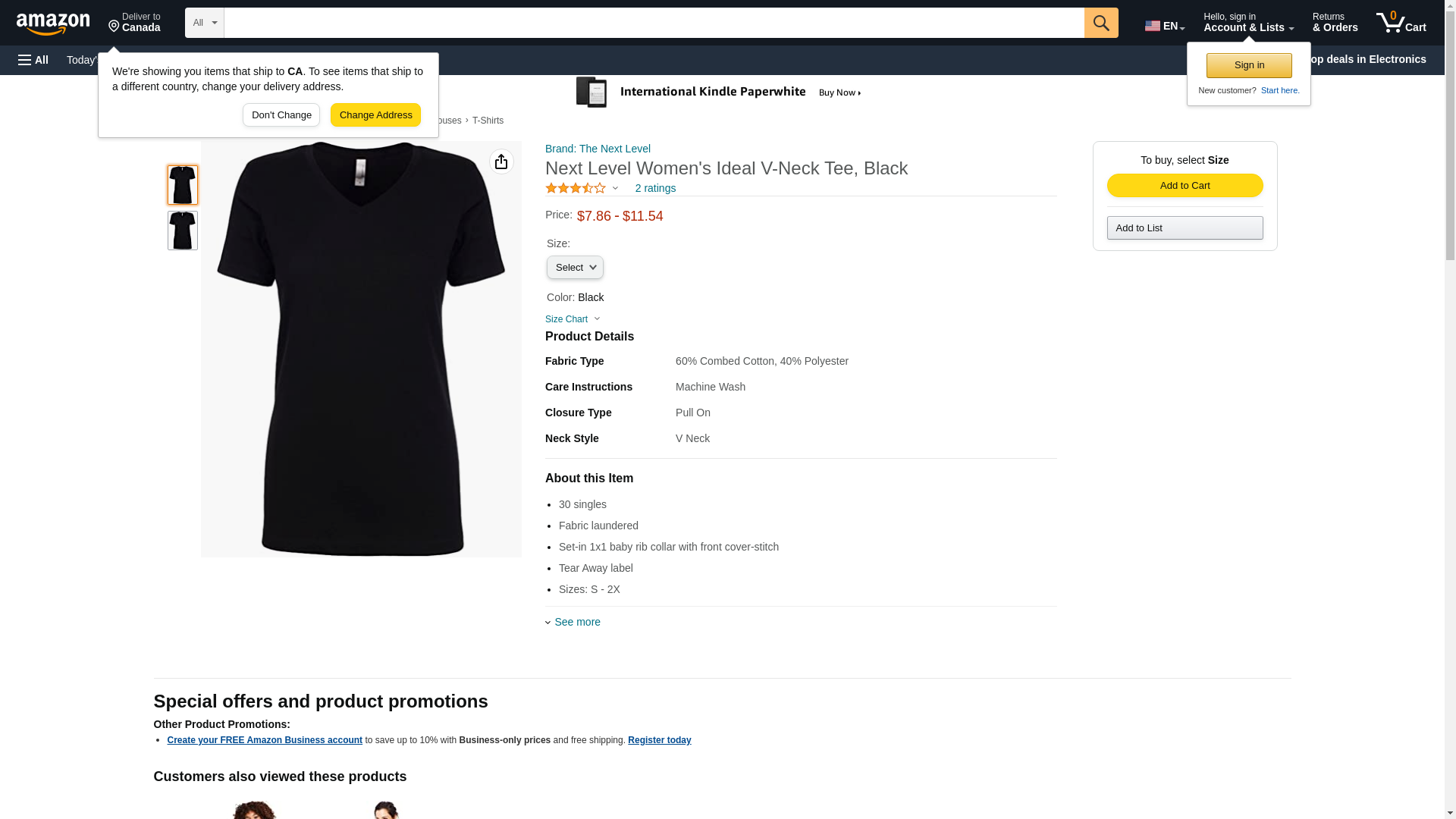Open Account & Lists menu
Viewport: 1456px width, 819px height.
pos(1248,23)
